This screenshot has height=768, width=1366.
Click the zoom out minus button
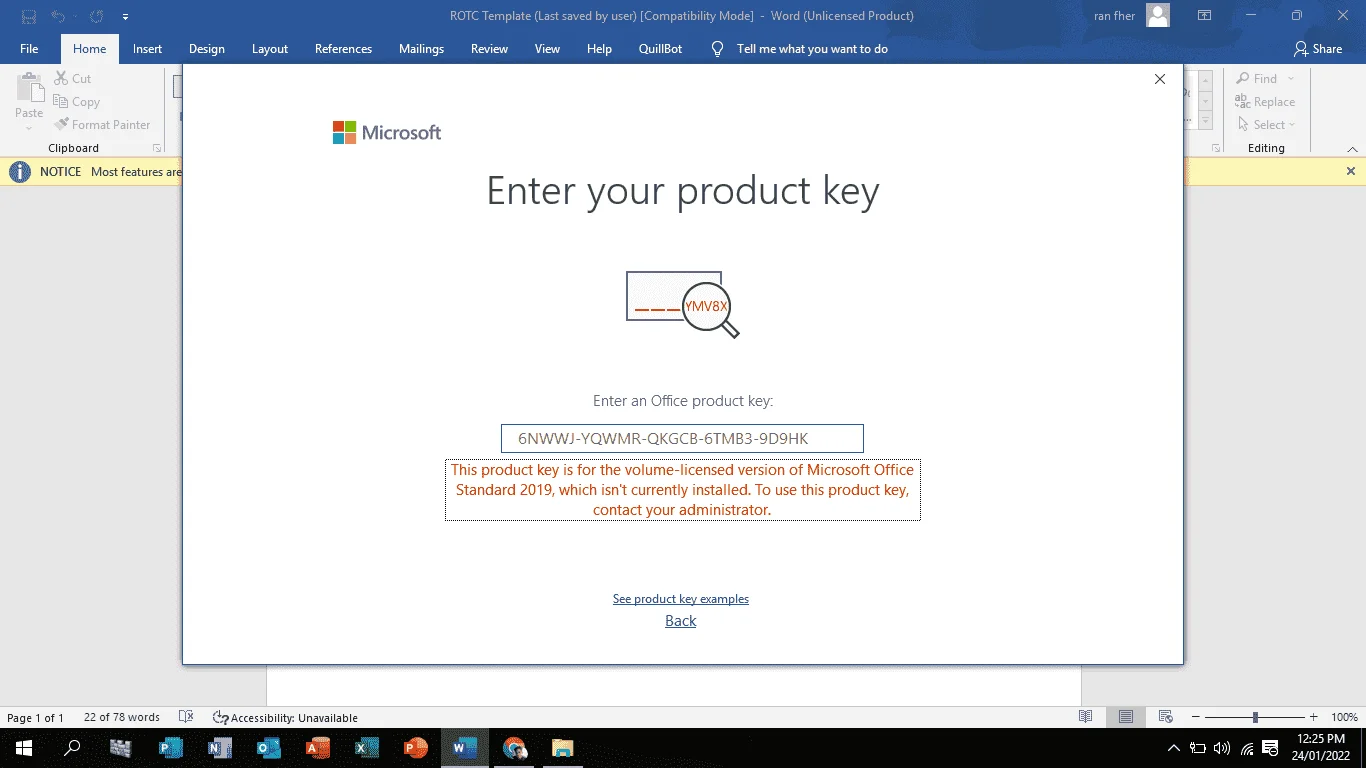[x=1196, y=717]
